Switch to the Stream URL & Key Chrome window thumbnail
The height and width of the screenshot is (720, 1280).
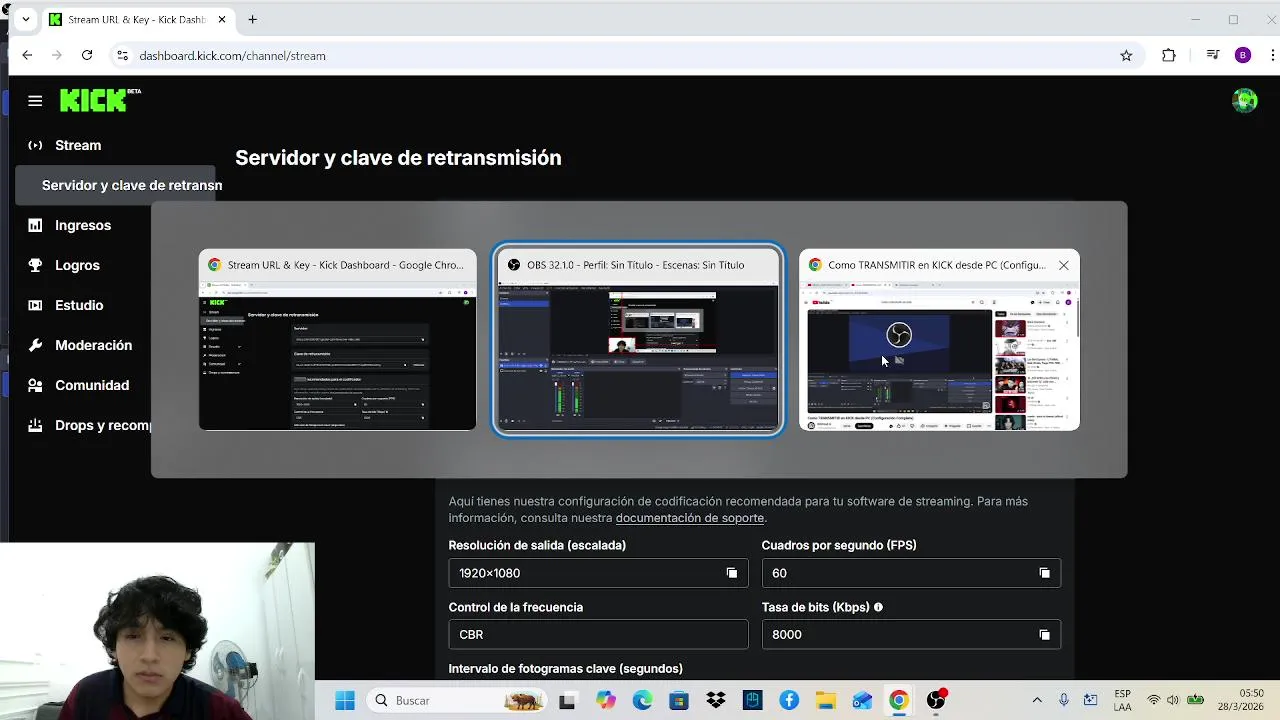click(337, 340)
